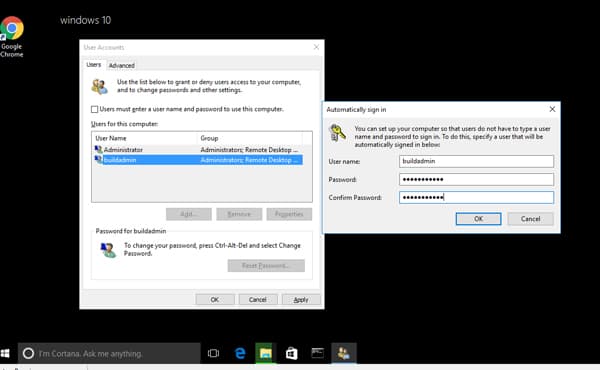600x370 pixels.
Task: Open the command prompt taskbar icon
Action: (317, 353)
